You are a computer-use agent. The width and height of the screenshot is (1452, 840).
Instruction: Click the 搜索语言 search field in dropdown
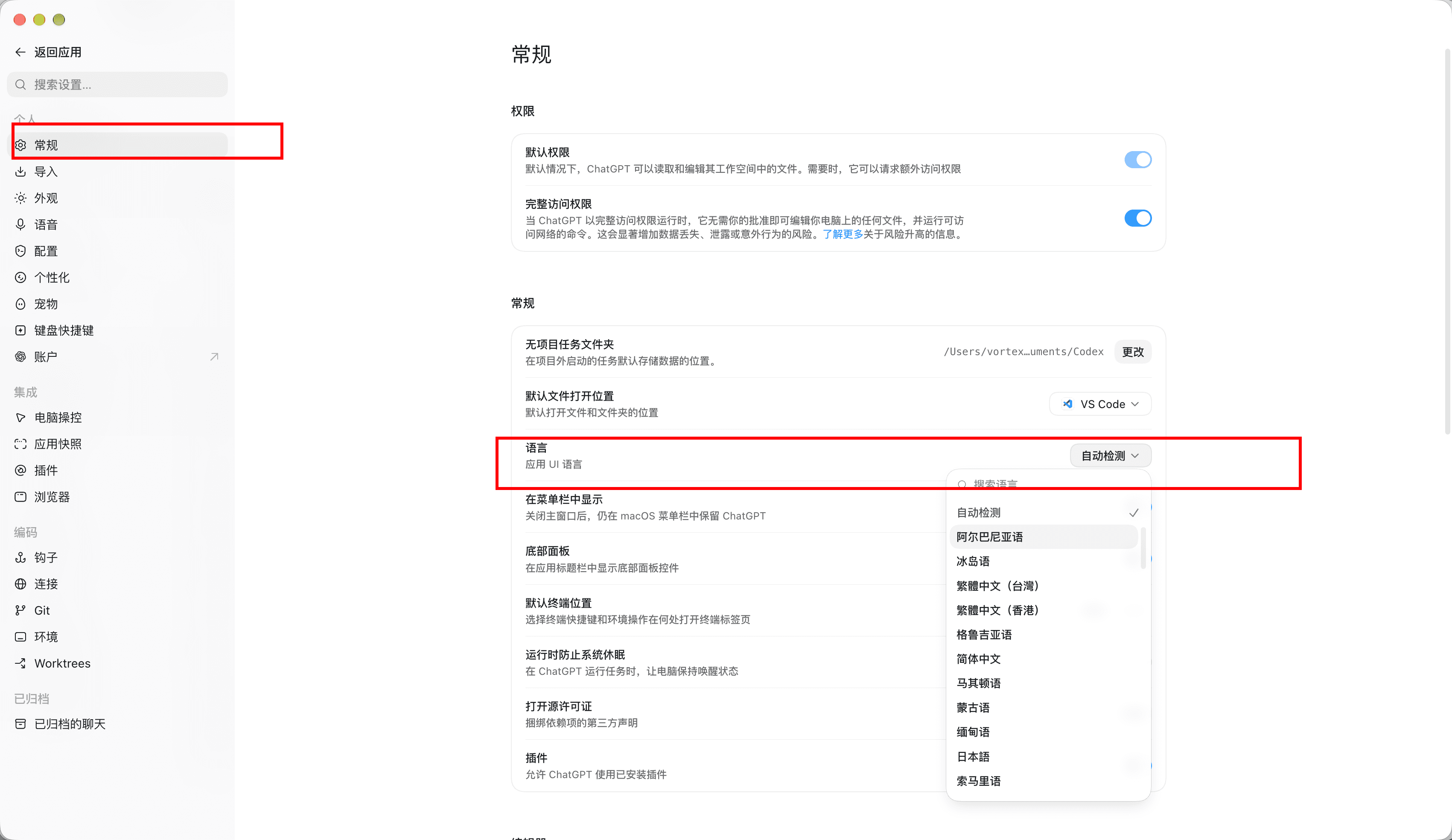pos(1048,484)
